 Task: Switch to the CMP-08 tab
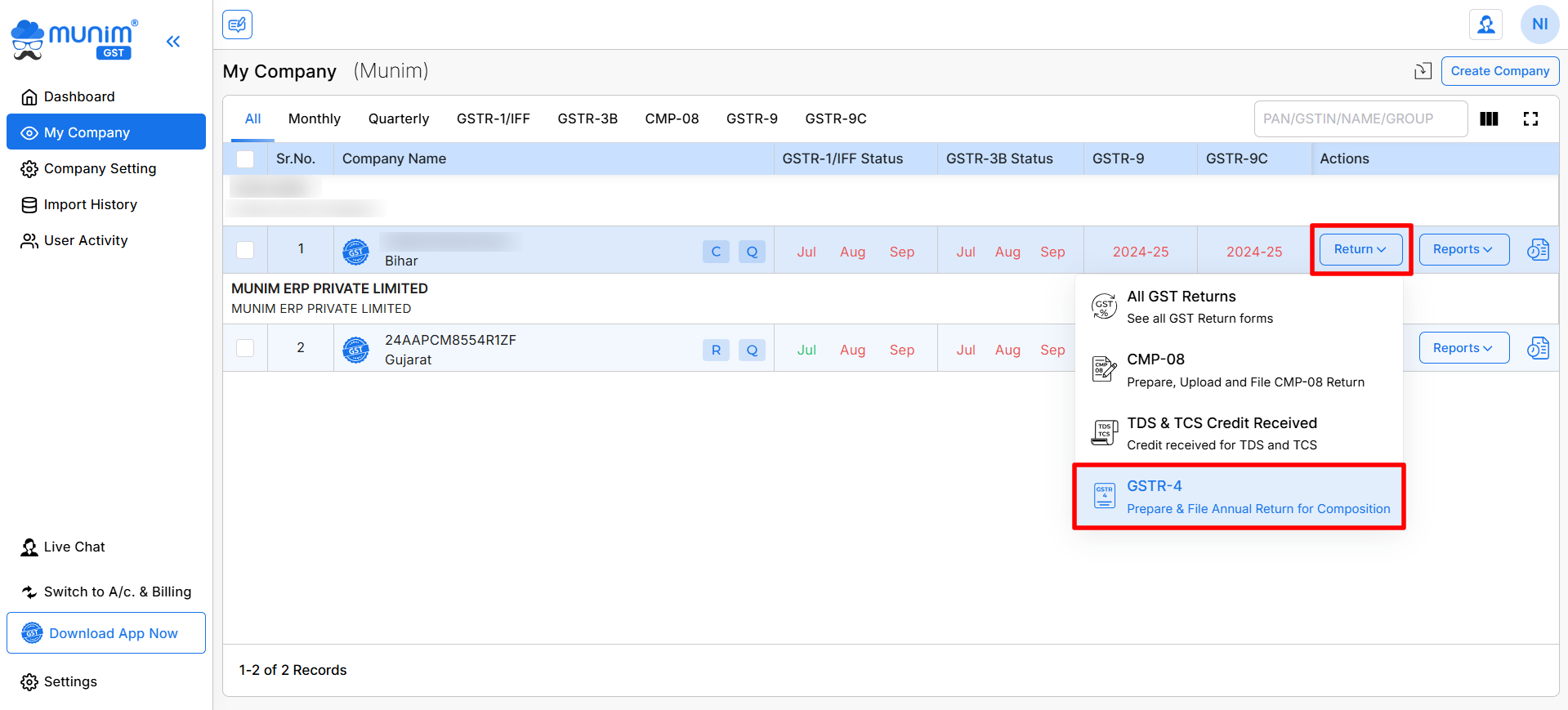(x=672, y=118)
